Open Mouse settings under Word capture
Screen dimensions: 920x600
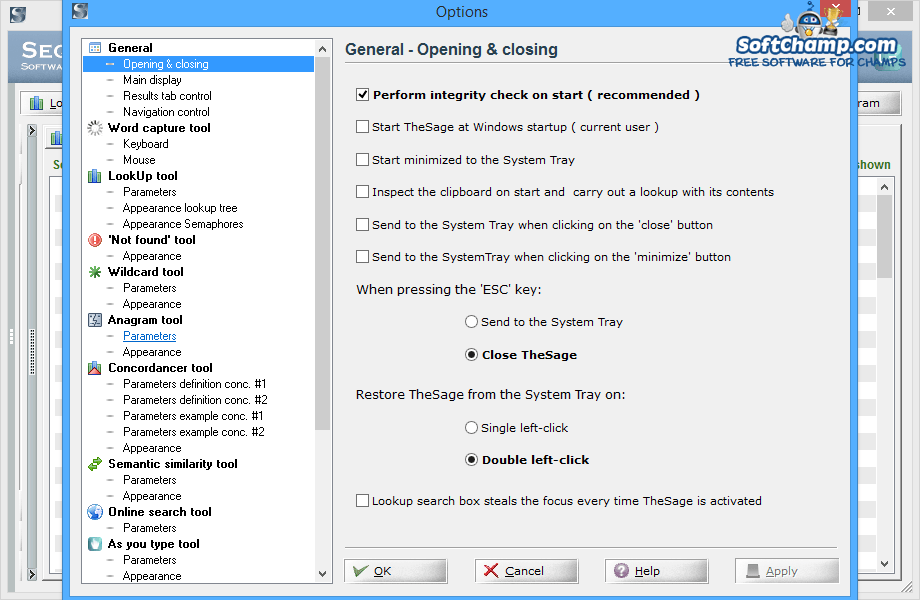139,160
